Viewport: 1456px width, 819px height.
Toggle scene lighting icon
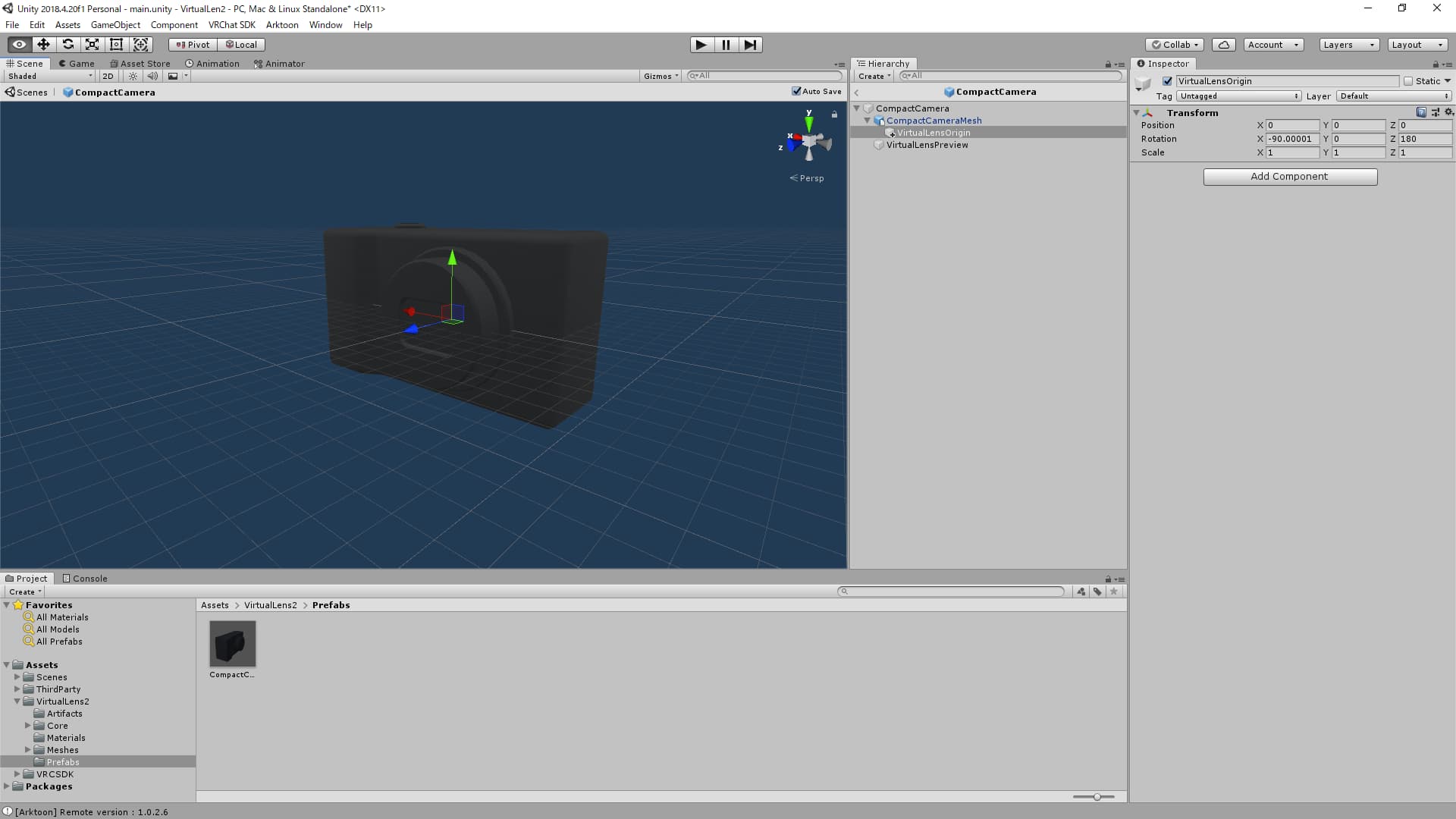pyautogui.click(x=133, y=76)
